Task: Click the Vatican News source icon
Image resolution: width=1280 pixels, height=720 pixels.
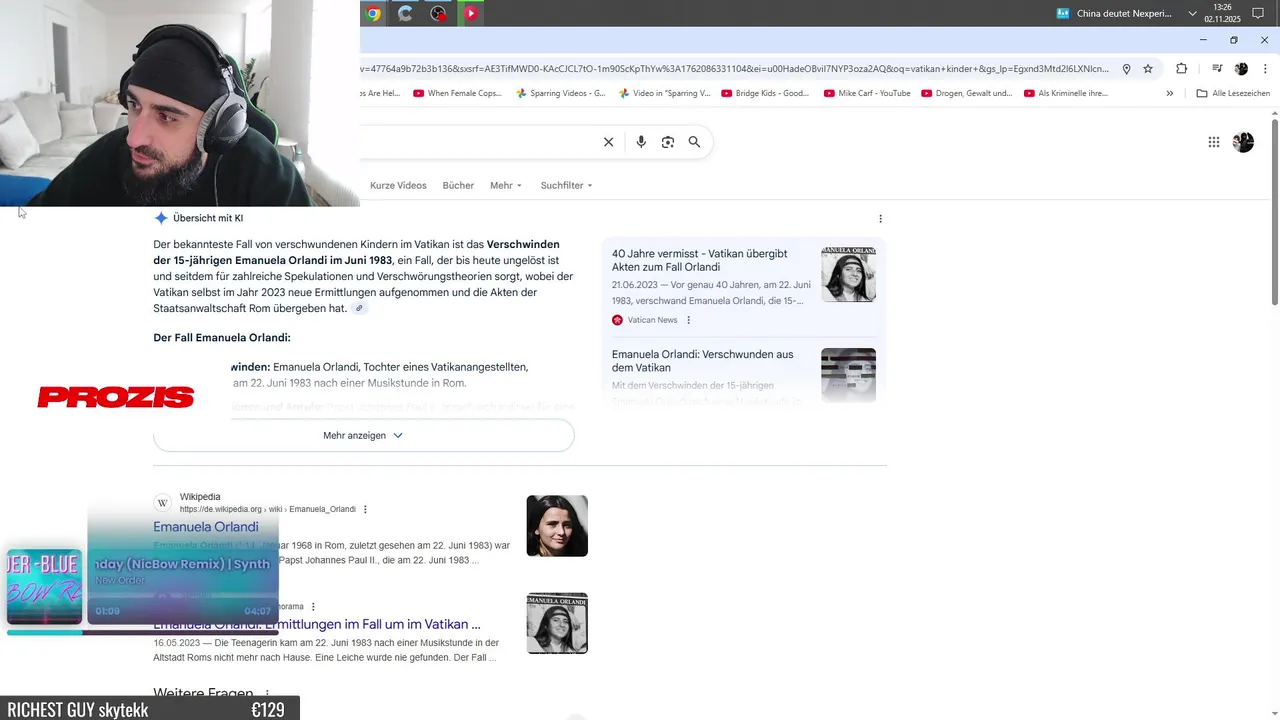Action: [618, 320]
